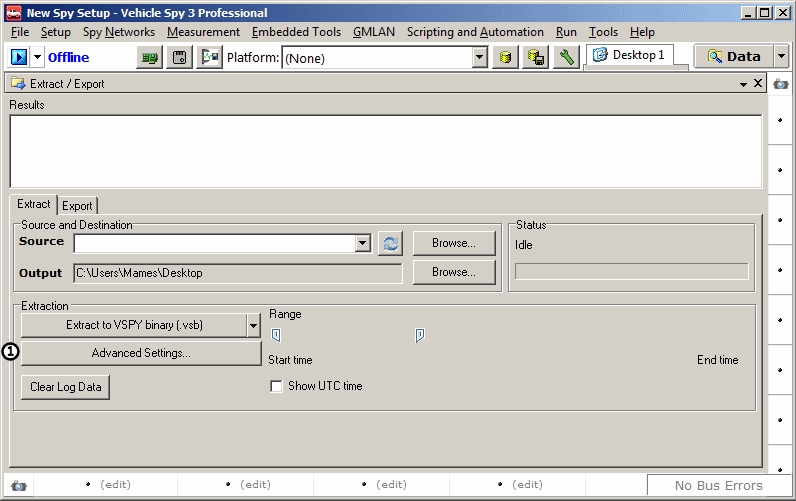This screenshot has width=796, height=501.
Task: Switch to the Export tab
Action: coord(77,206)
